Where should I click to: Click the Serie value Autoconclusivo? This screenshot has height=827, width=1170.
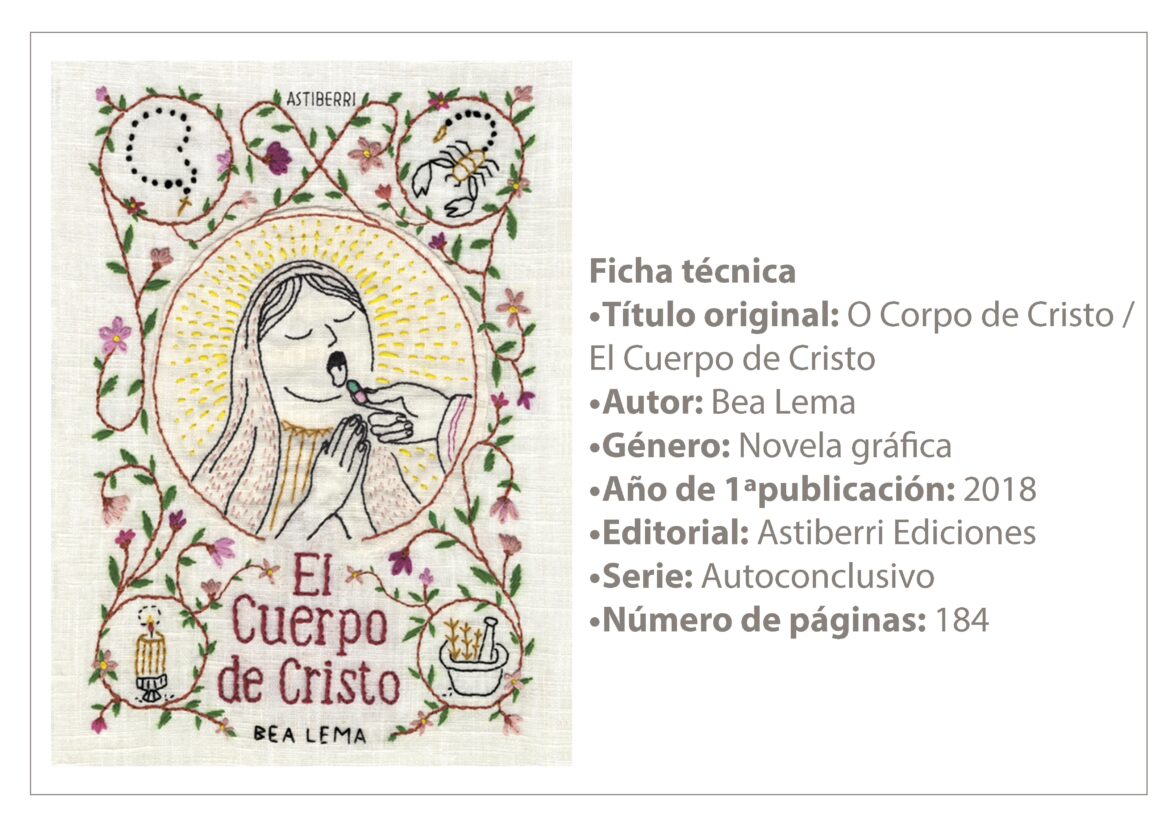coord(818,576)
